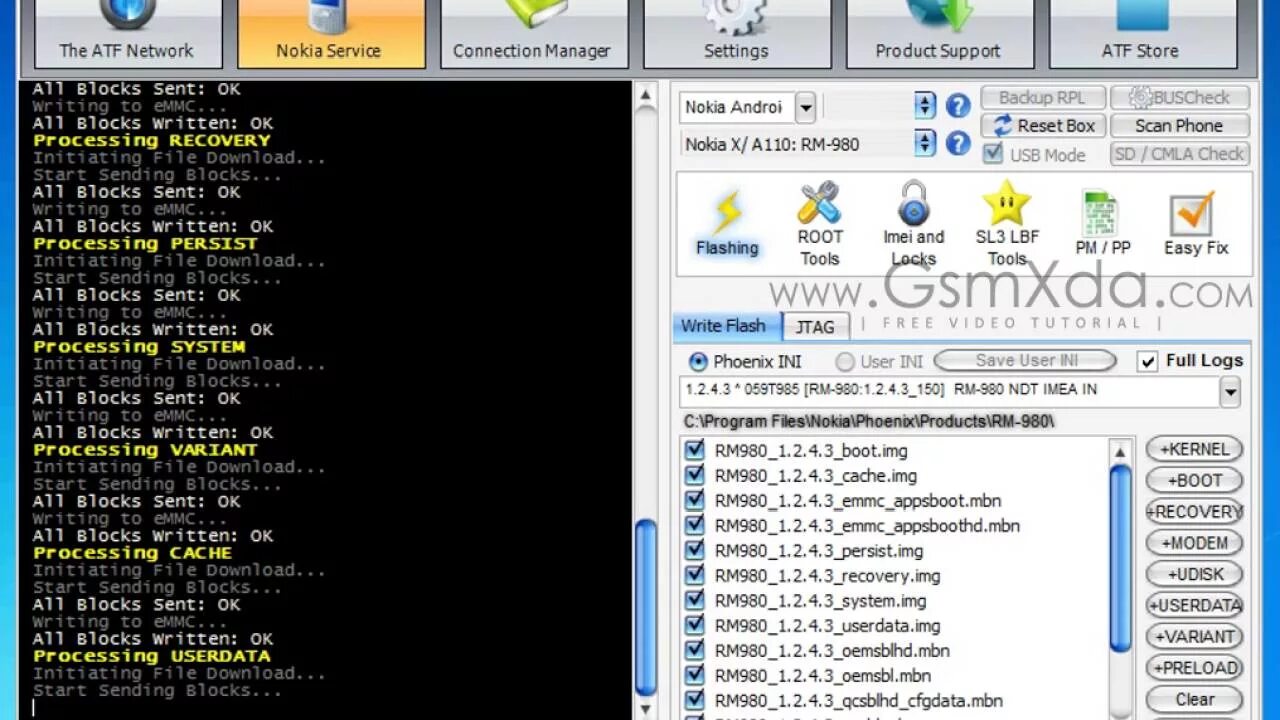
Task: Open ATF Store tab
Action: (1141, 34)
